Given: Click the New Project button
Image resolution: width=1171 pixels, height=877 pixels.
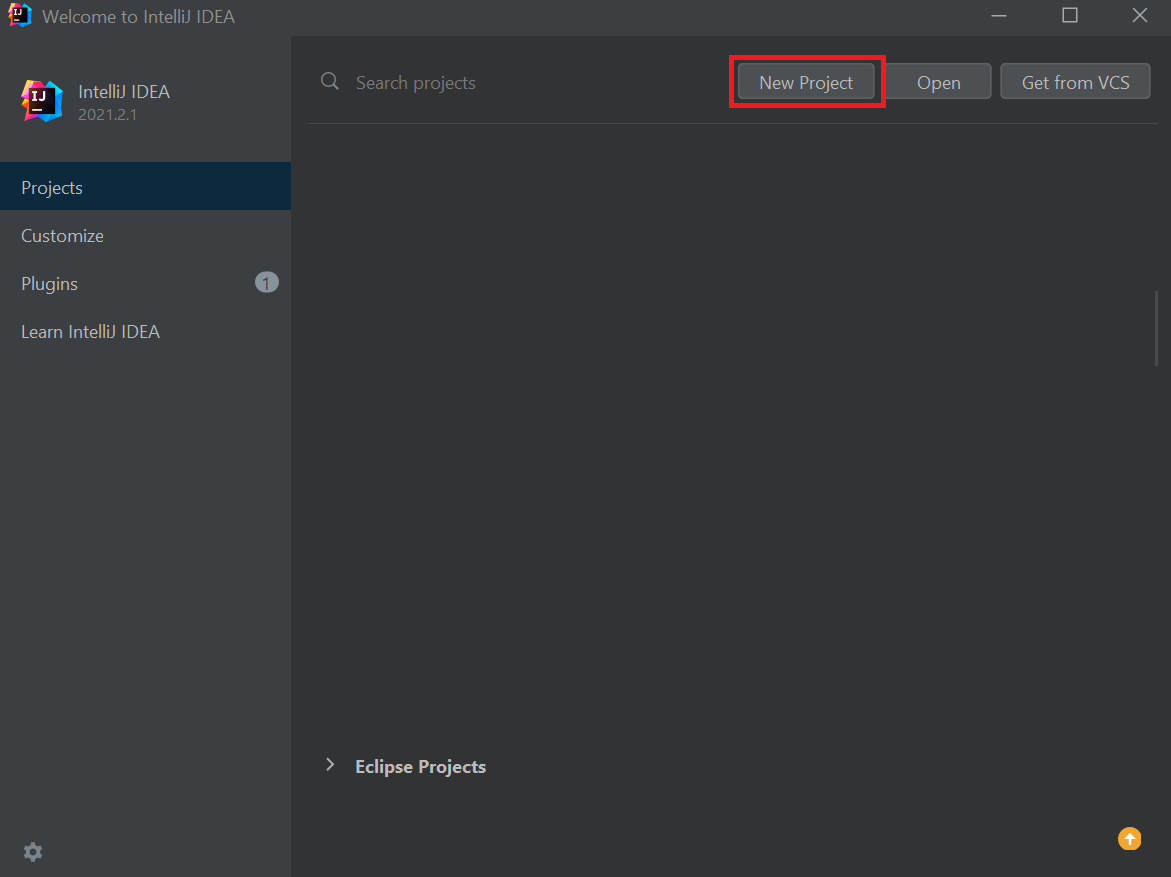Looking at the screenshot, I should pos(806,81).
